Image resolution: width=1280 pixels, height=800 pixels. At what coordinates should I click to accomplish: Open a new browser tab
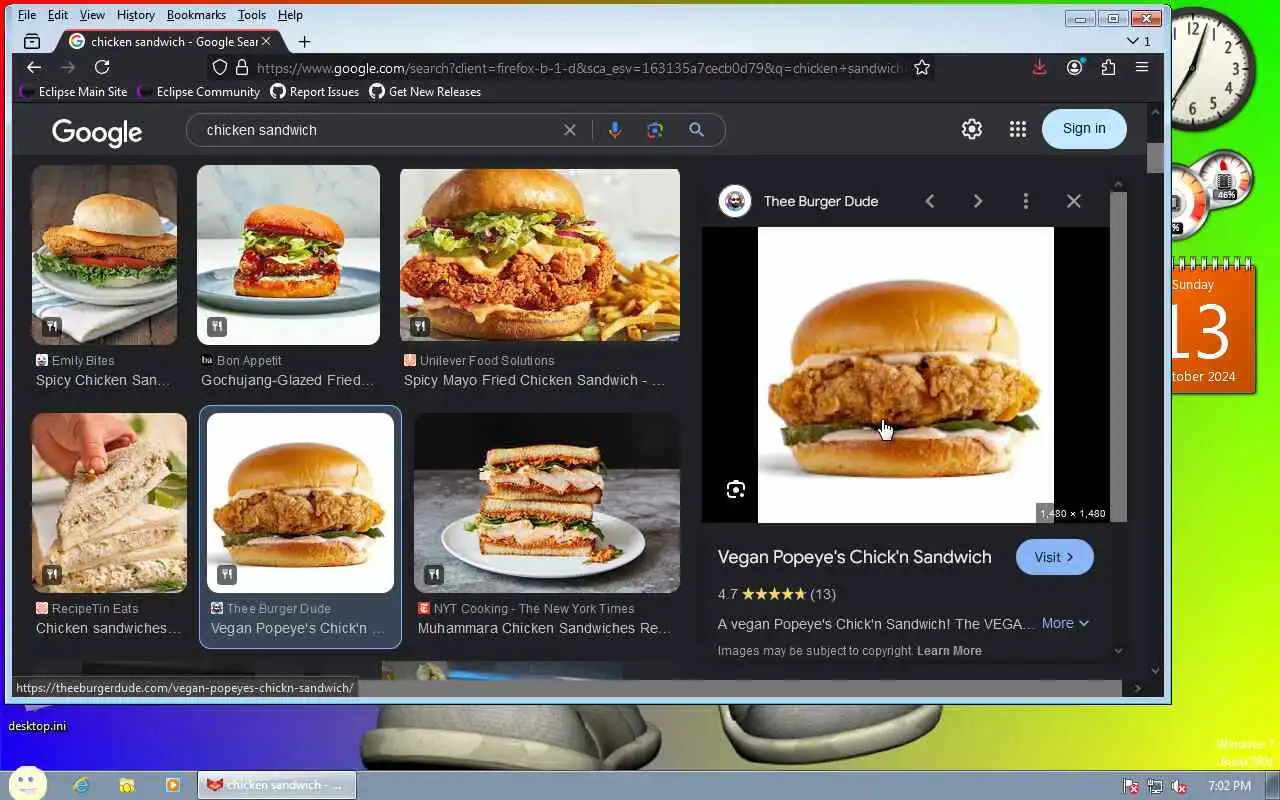304,41
